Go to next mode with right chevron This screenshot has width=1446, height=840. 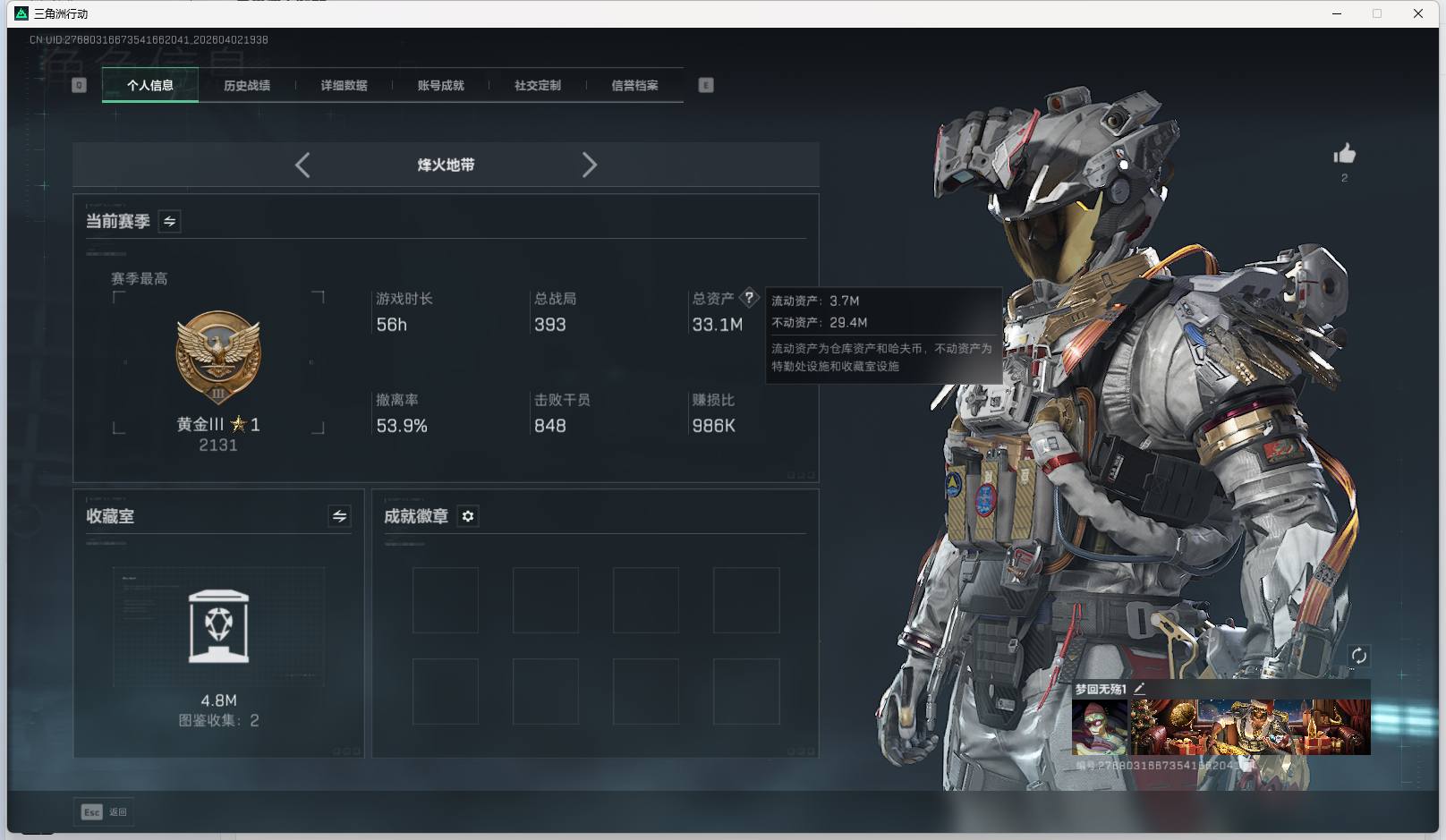[x=589, y=165]
